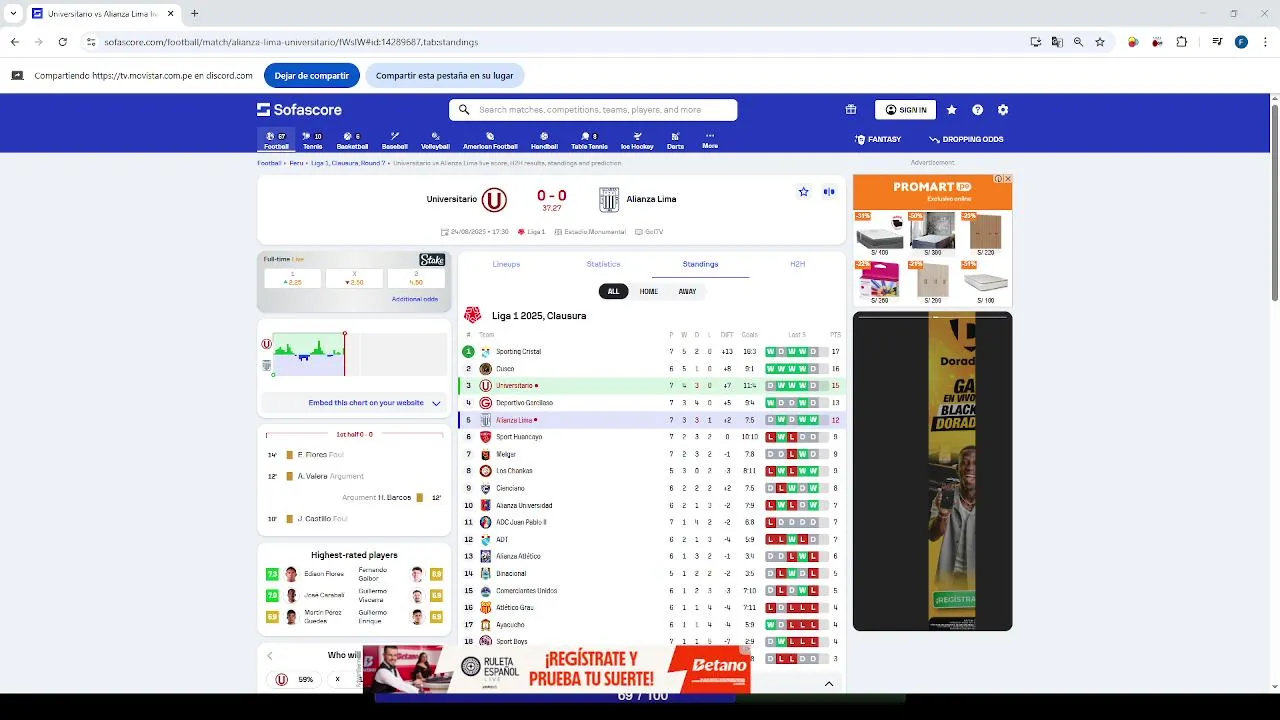
Task: Switch to the Statistics tab
Action: 603,264
